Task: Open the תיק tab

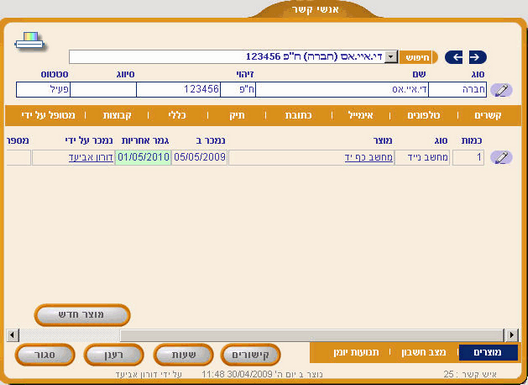Action: [237, 116]
